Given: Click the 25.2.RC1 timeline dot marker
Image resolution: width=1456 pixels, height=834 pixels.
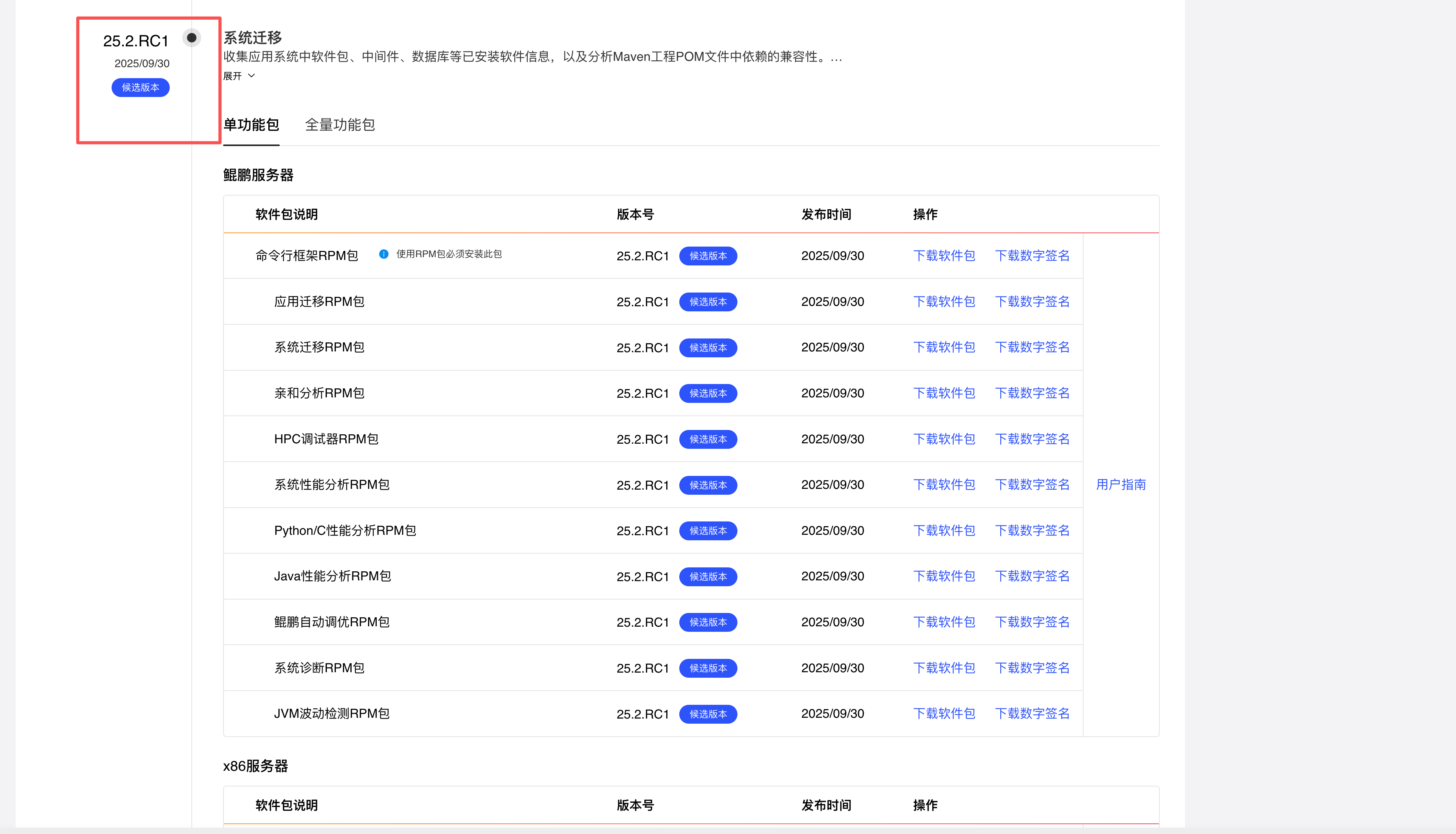Looking at the screenshot, I should coord(191,38).
